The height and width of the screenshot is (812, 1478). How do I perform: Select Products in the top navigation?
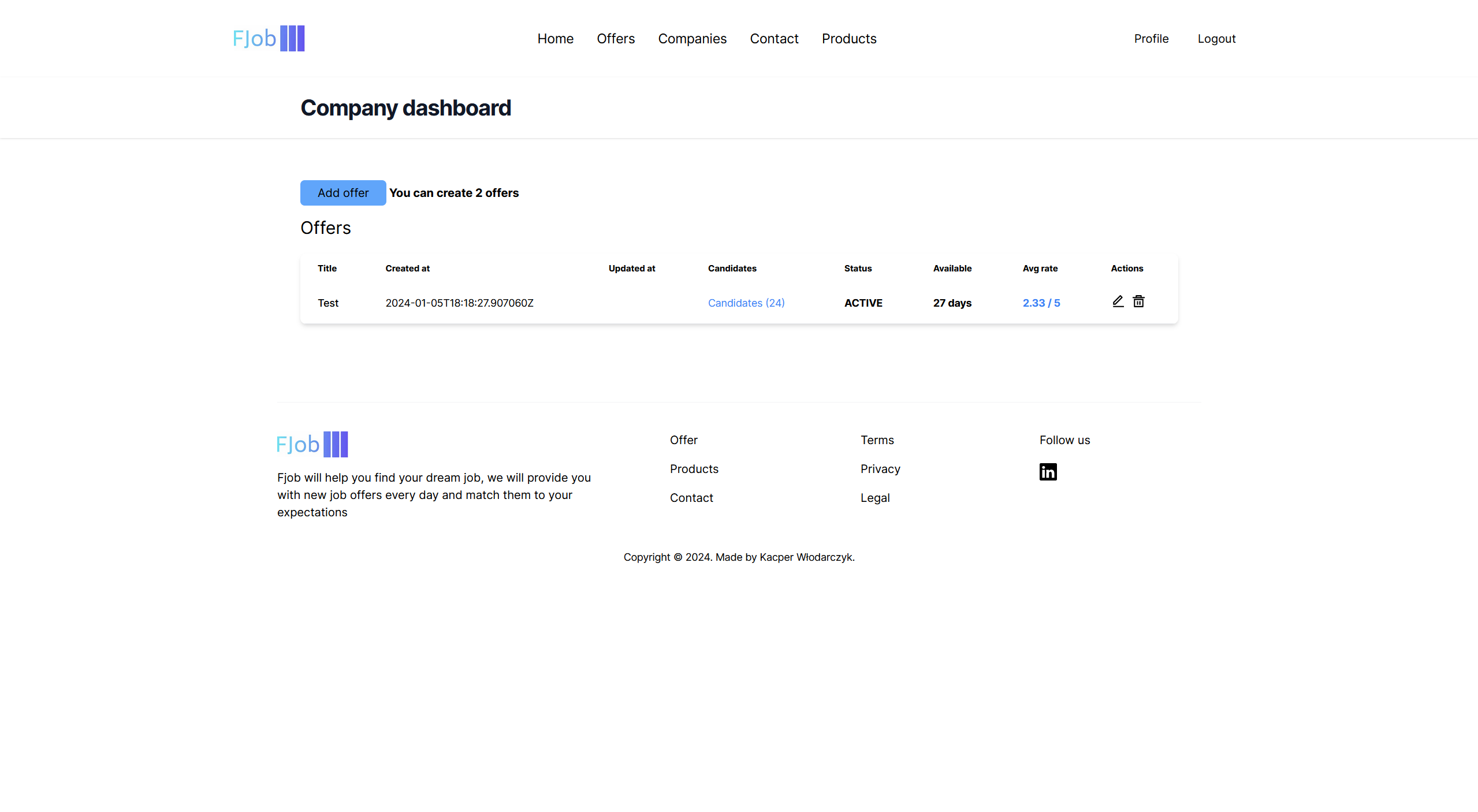tap(848, 39)
